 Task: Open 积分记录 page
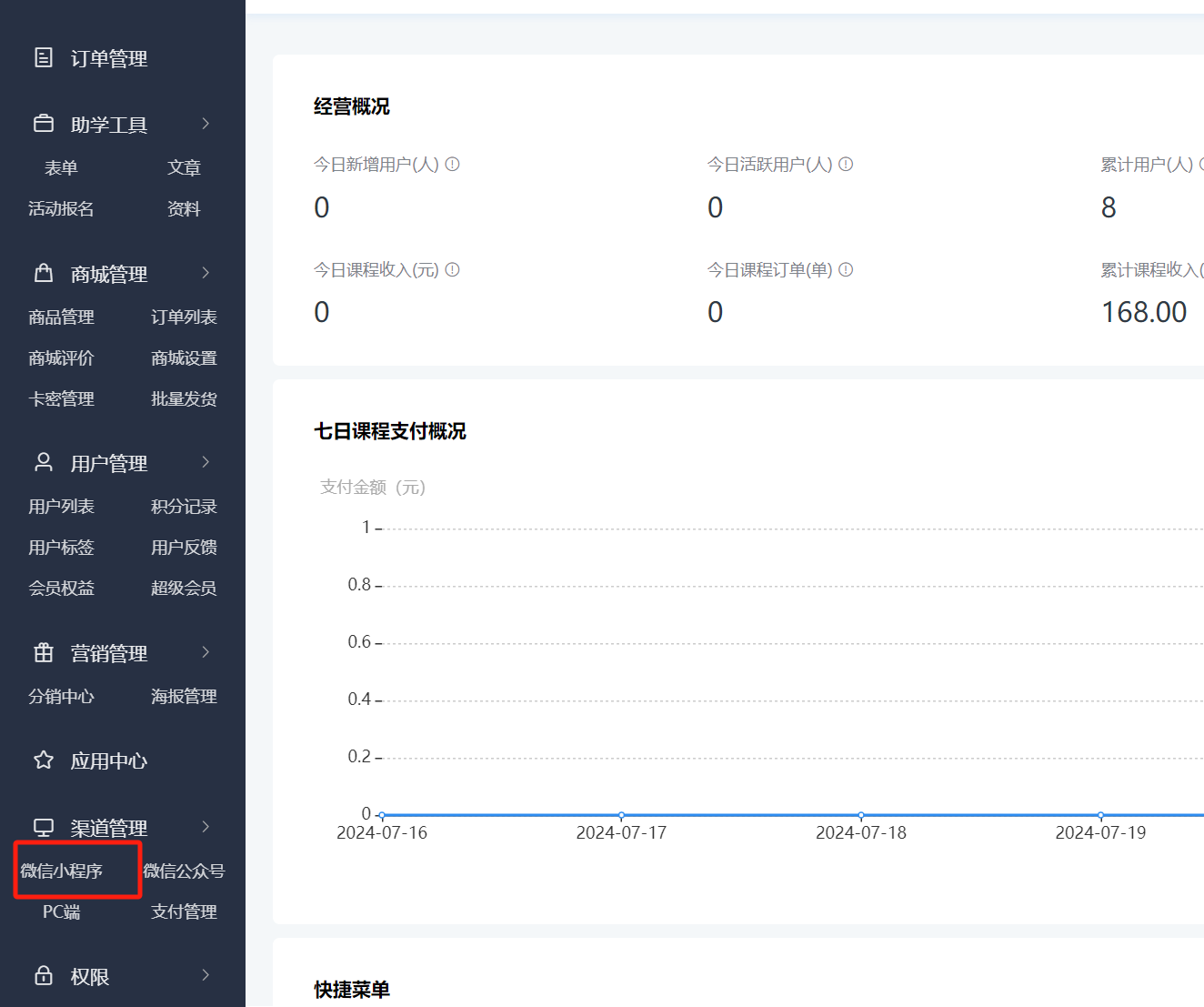click(x=184, y=507)
